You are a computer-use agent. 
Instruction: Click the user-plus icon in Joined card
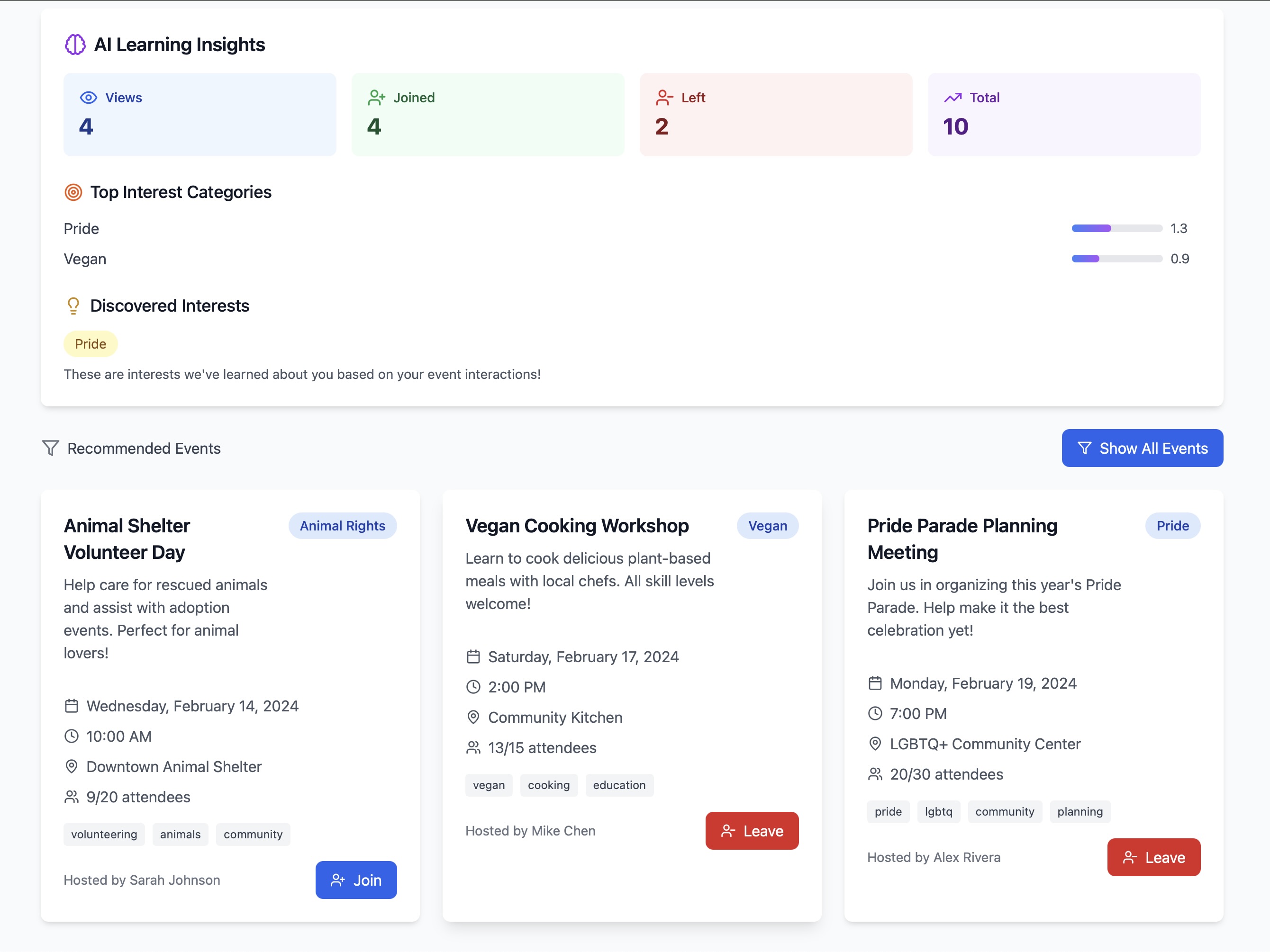[x=376, y=98]
